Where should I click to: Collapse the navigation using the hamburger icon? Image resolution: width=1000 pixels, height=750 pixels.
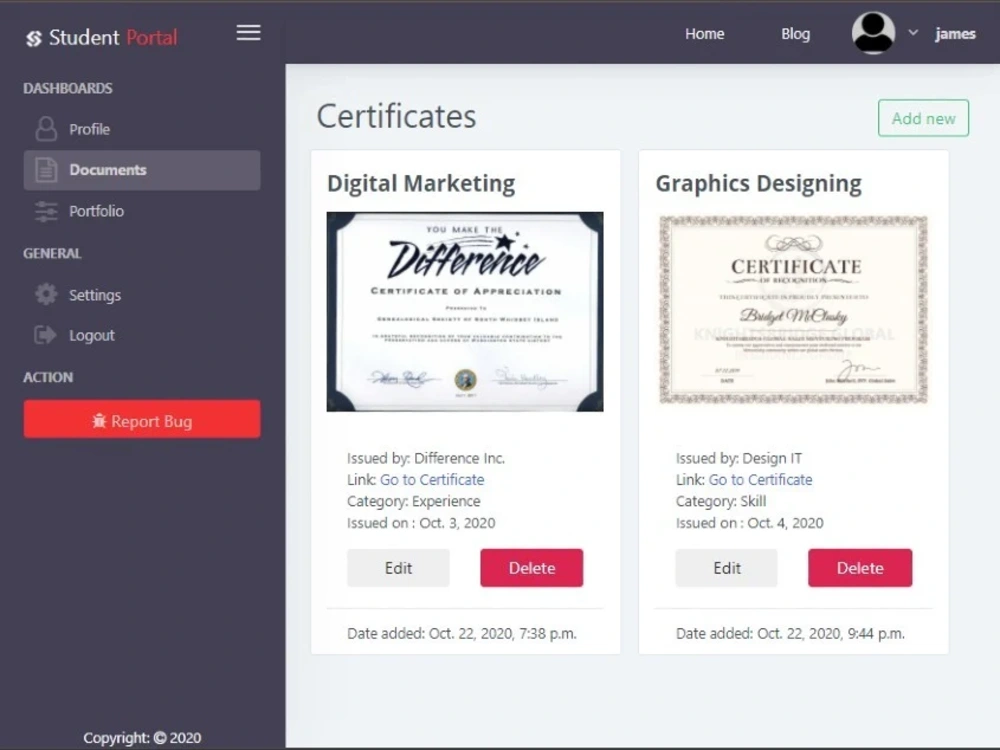(x=248, y=31)
